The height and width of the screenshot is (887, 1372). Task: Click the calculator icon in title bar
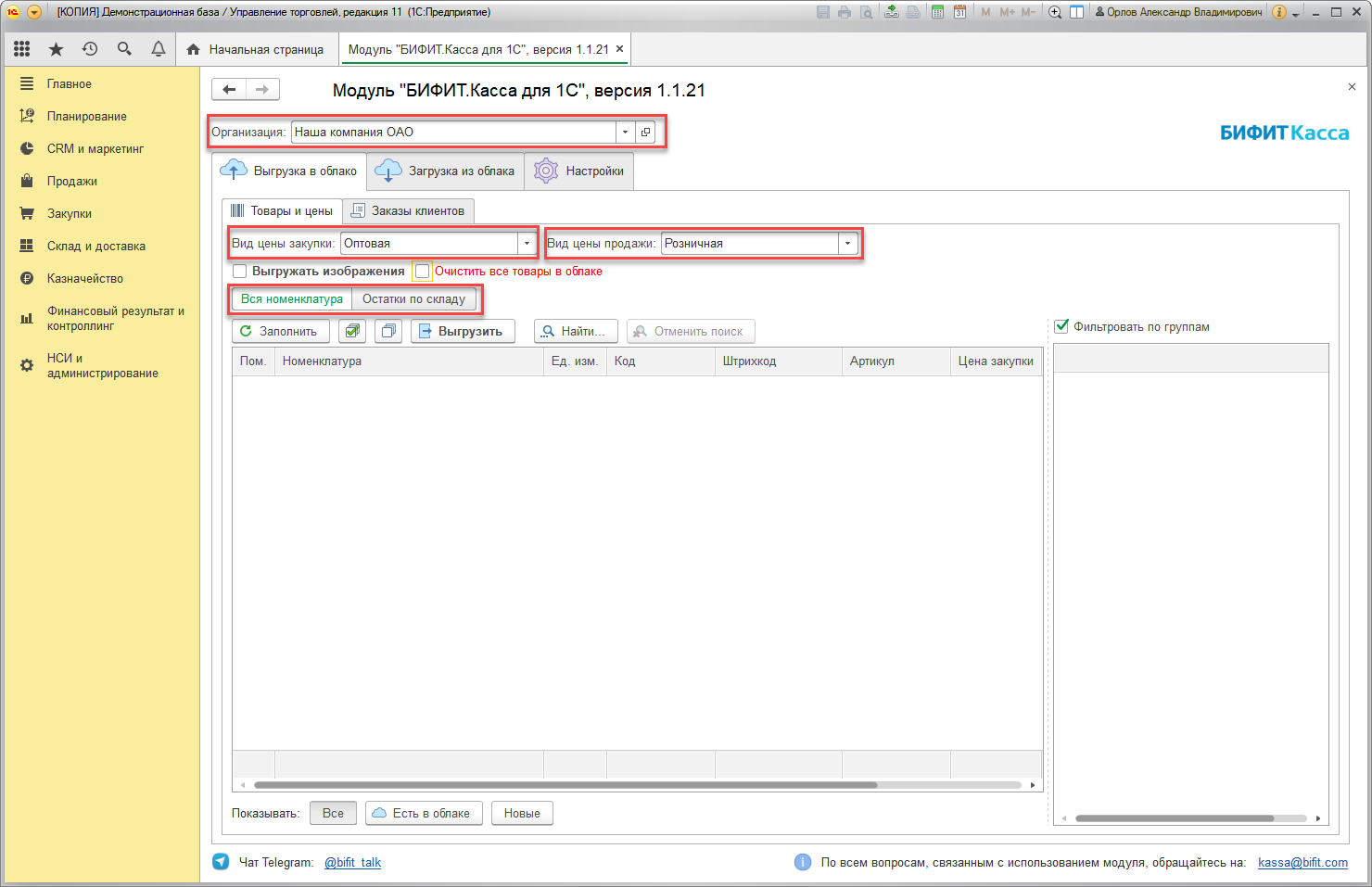[937, 12]
